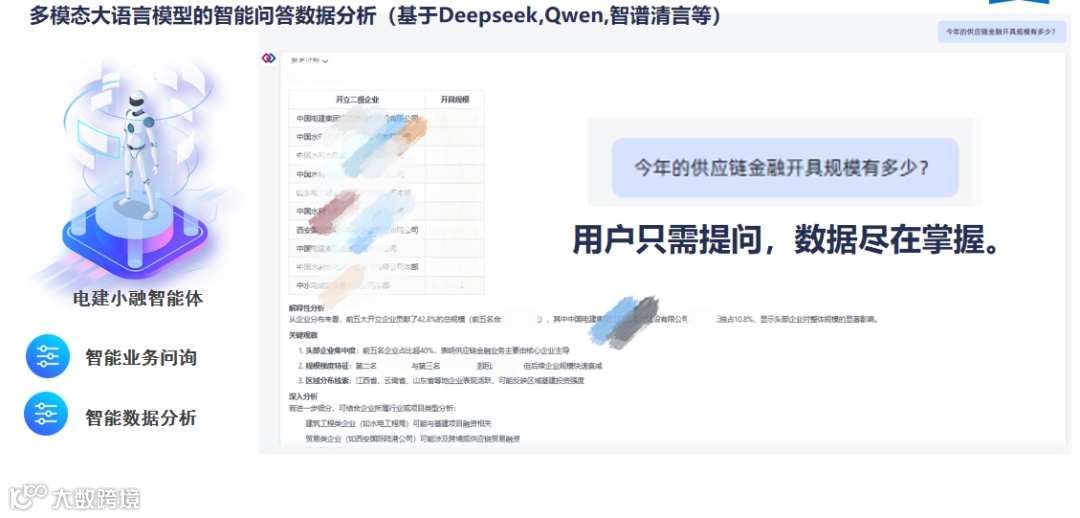The height and width of the screenshot is (518, 1080).
Task: Click the 区域分布线索 list item
Action: coord(441,380)
